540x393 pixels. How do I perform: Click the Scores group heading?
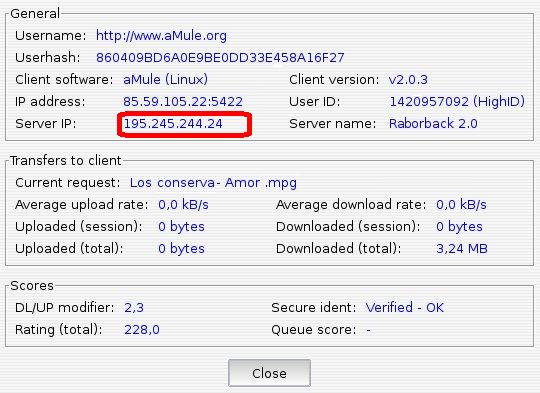point(32,286)
